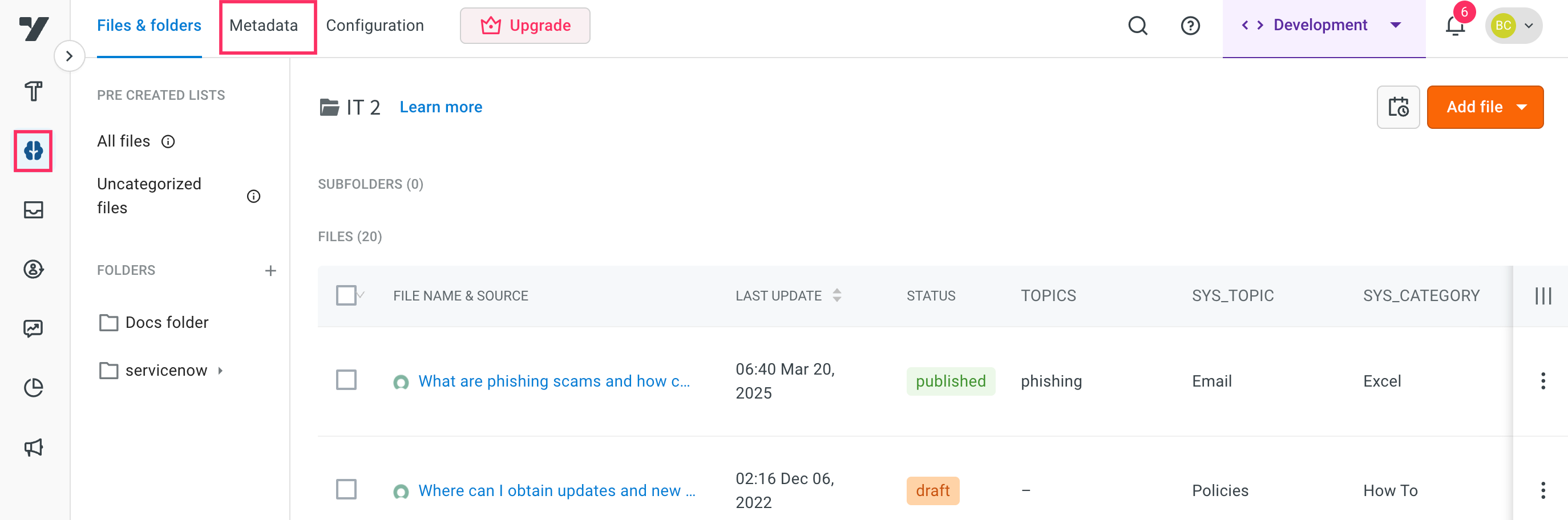The height and width of the screenshot is (520, 1568).
Task: Tick the select-all checkbox in table header
Action: pyautogui.click(x=346, y=295)
